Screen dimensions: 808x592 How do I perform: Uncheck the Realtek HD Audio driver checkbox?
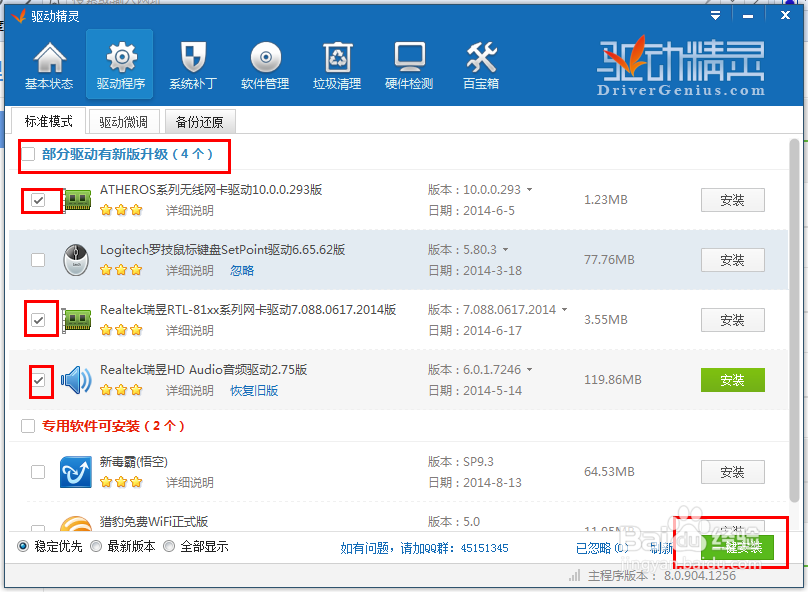tap(38, 380)
